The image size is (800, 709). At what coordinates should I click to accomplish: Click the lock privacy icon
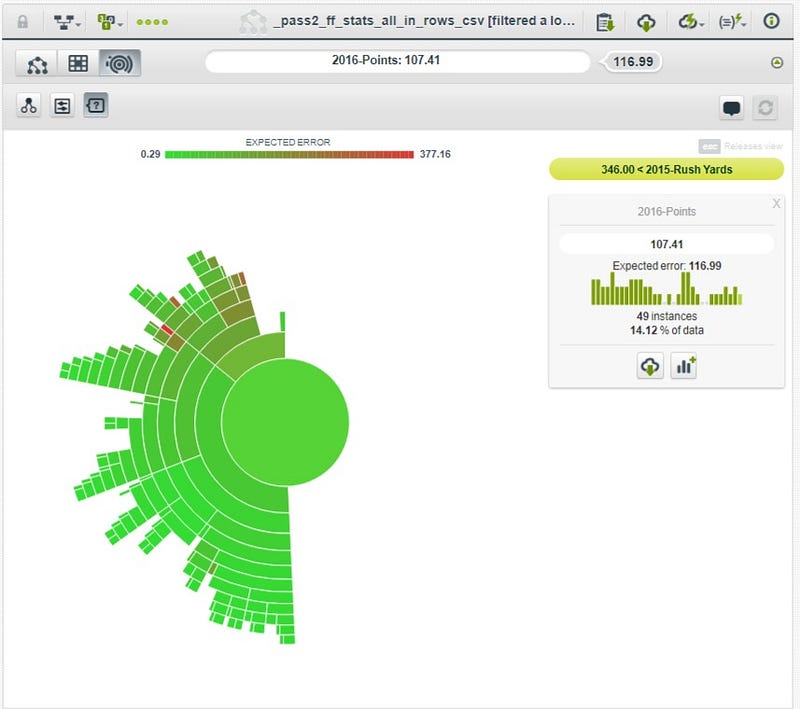(22, 22)
